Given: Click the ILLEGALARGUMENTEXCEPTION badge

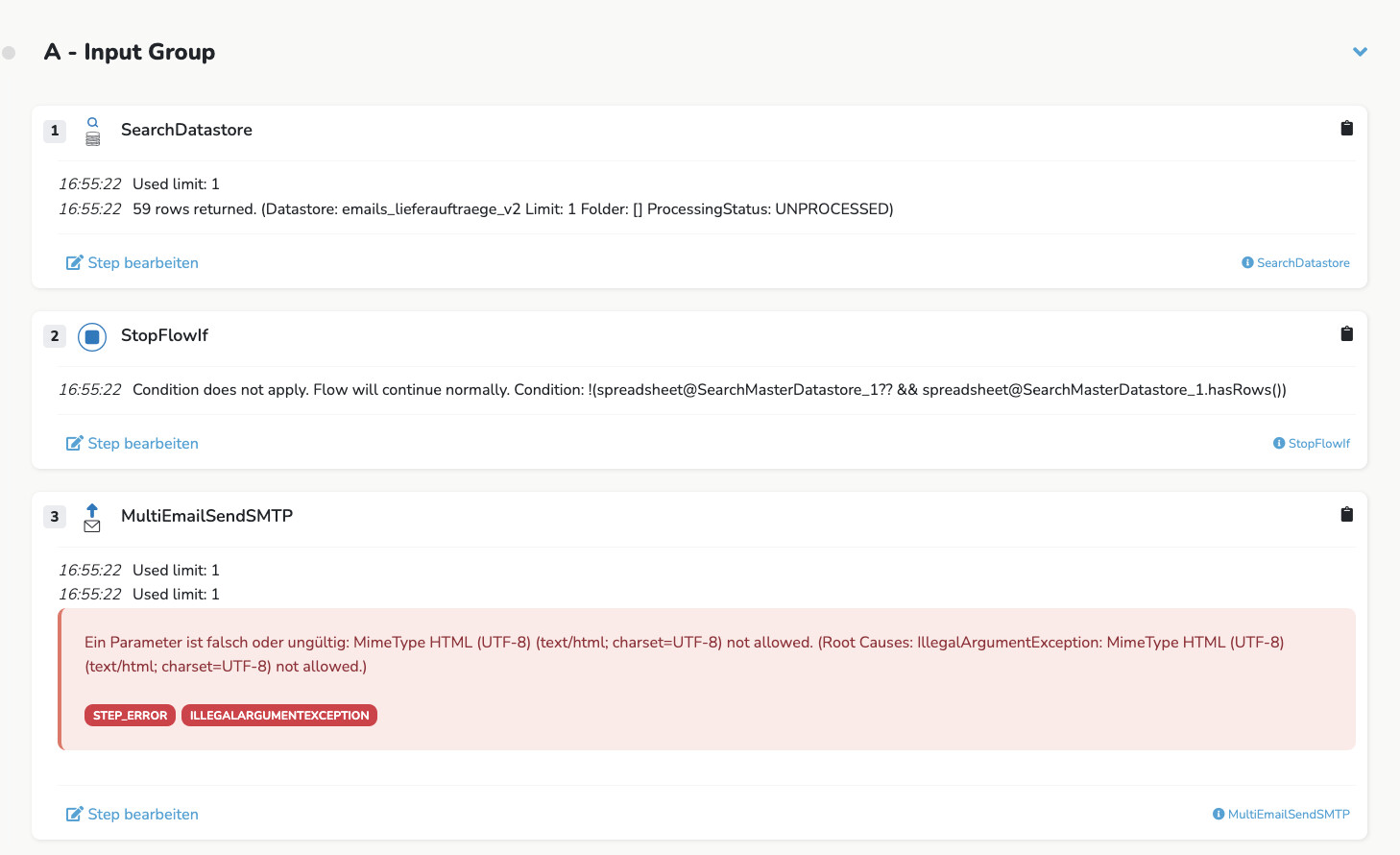Looking at the screenshot, I should pos(279,716).
